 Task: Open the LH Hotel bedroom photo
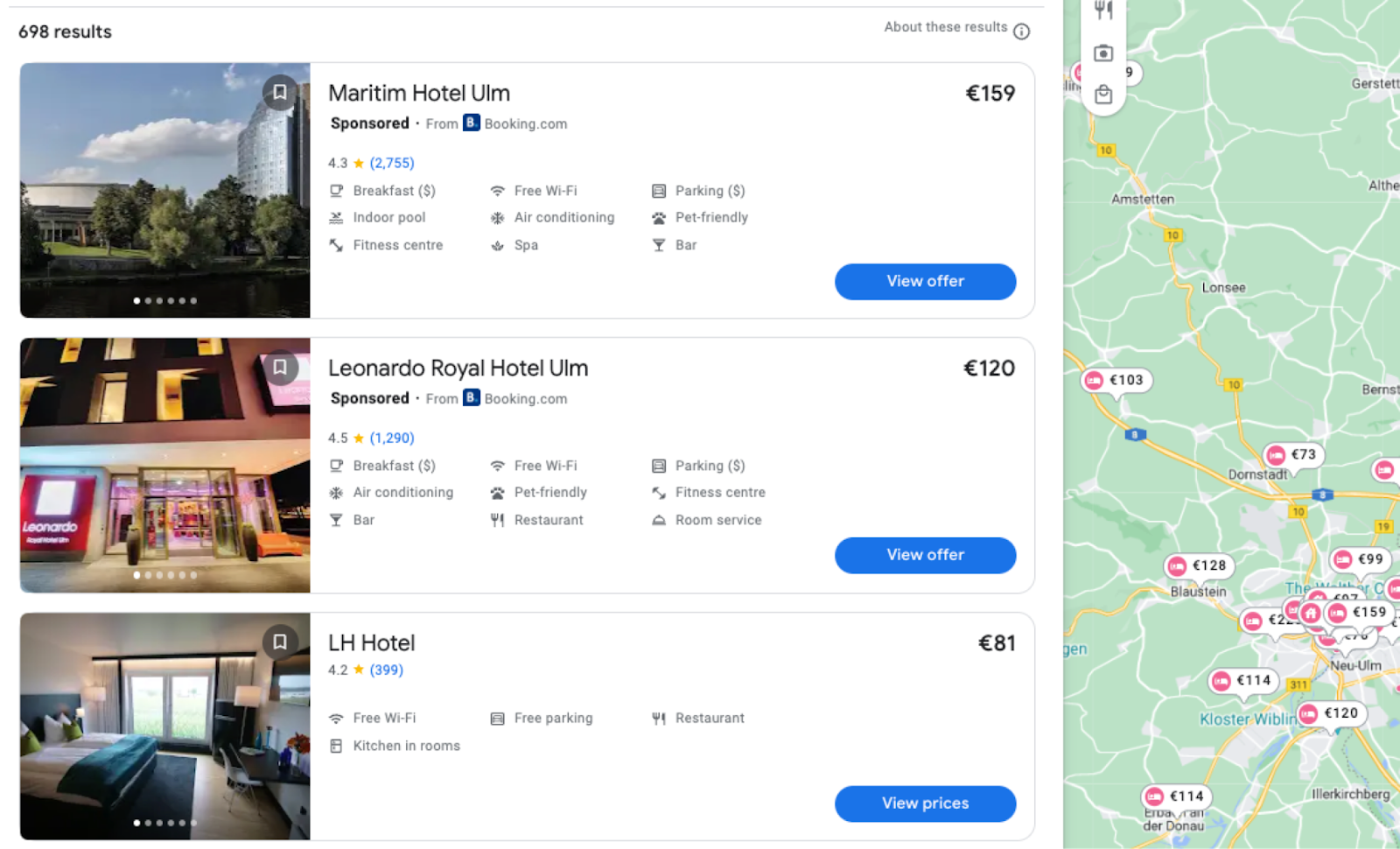(164, 726)
